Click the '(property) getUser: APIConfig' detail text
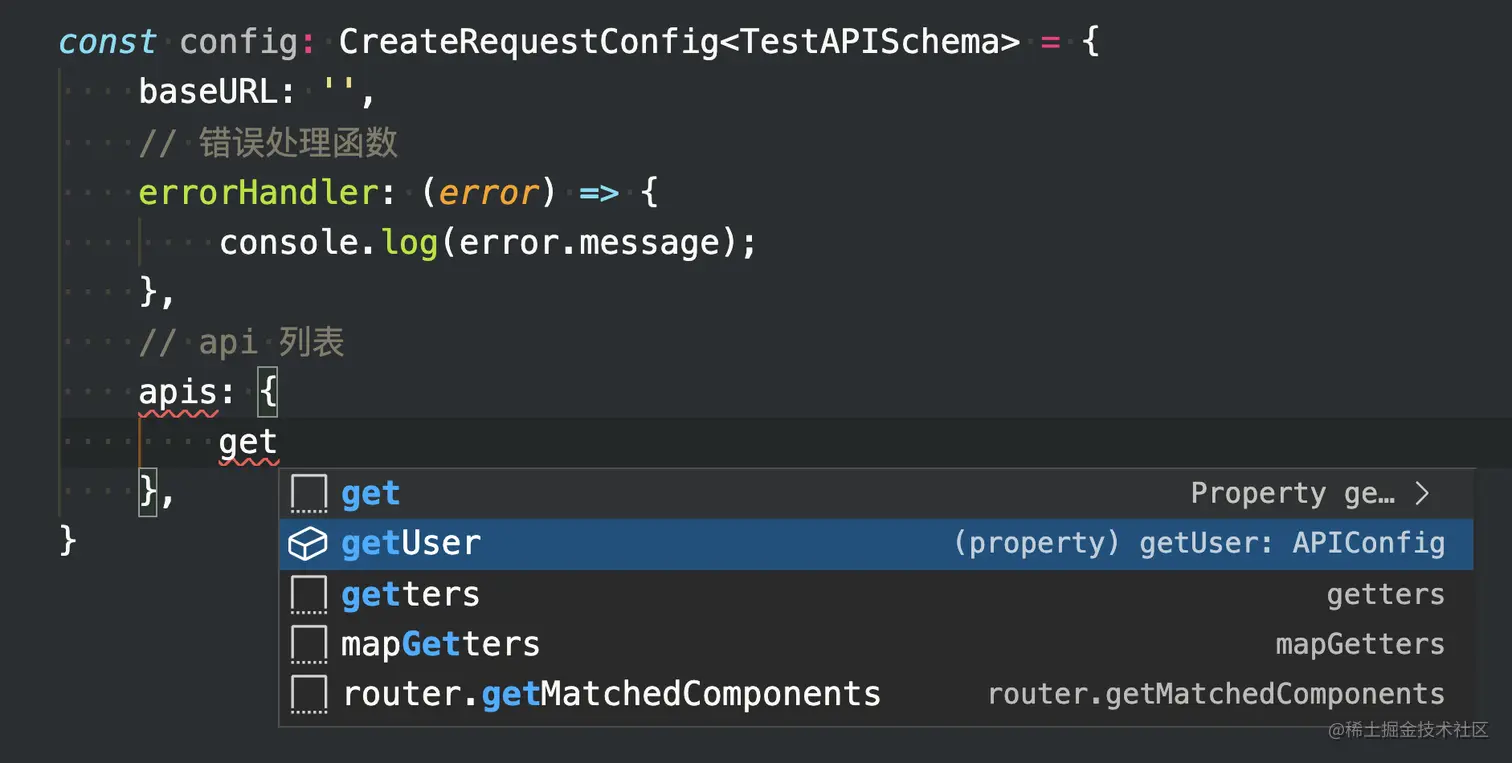Screen dimensions: 1512x763 tap(1198, 544)
